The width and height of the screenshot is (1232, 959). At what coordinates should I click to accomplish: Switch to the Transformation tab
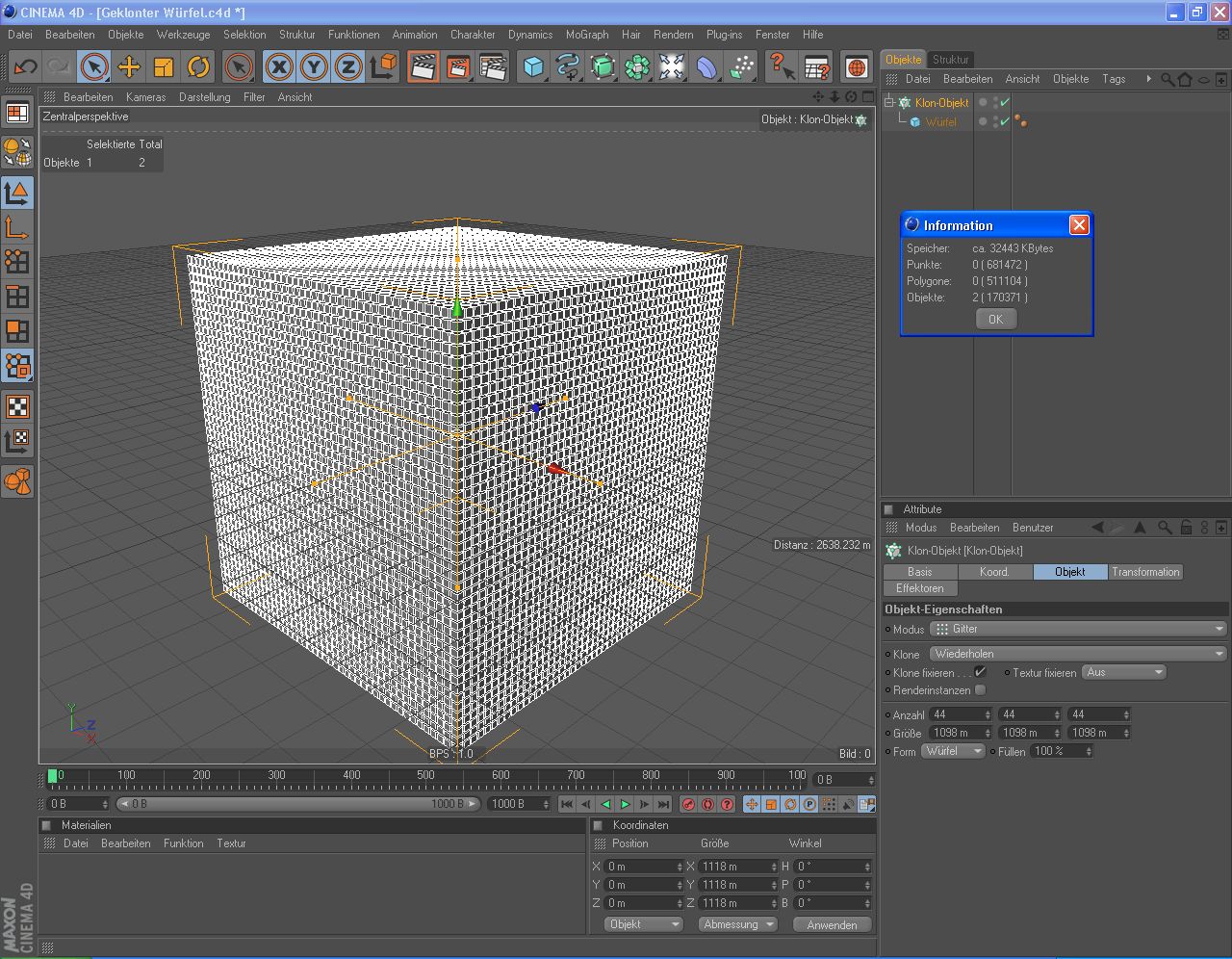1144,572
